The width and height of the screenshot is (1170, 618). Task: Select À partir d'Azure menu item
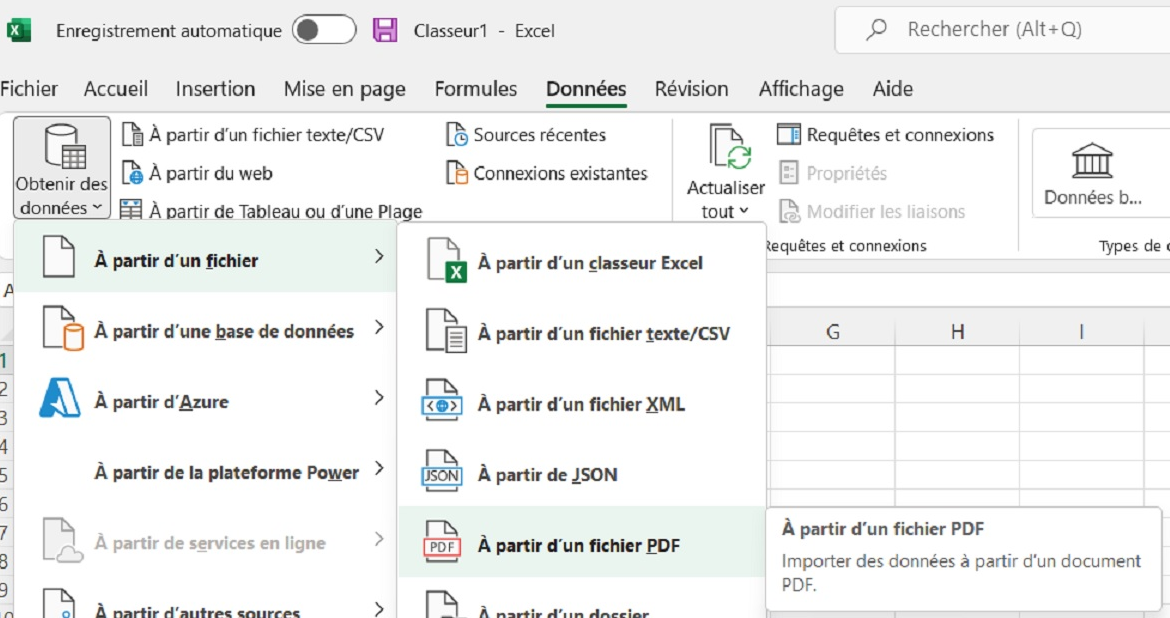204,399
